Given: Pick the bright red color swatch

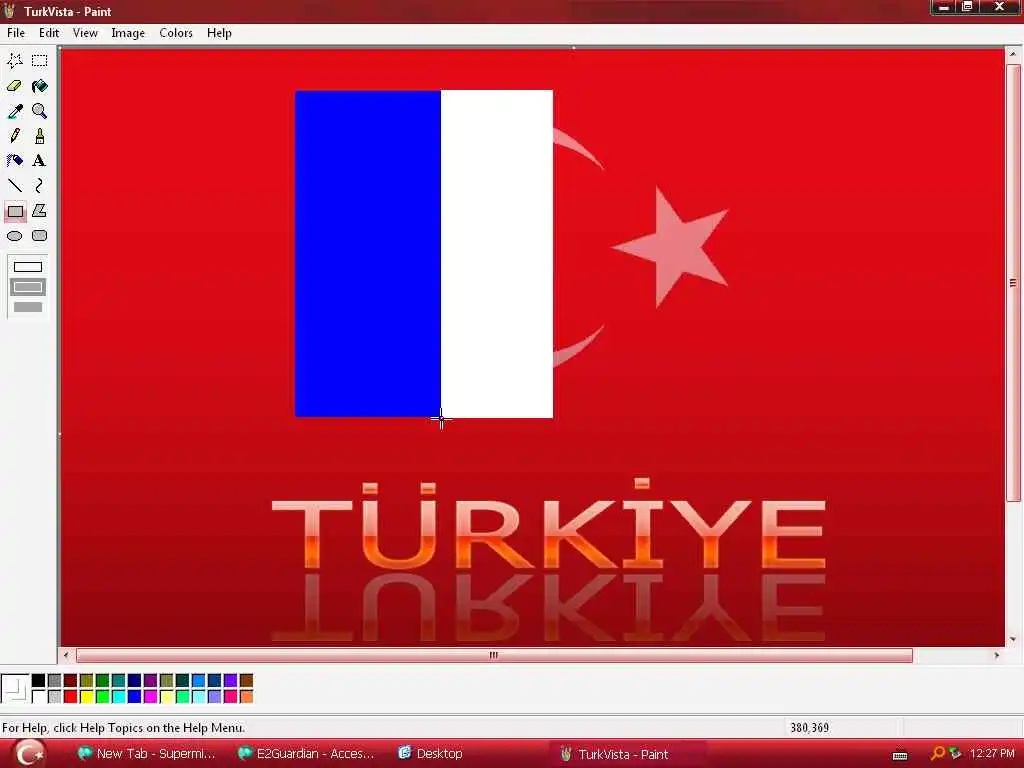Looking at the screenshot, I should [x=71, y=696].
